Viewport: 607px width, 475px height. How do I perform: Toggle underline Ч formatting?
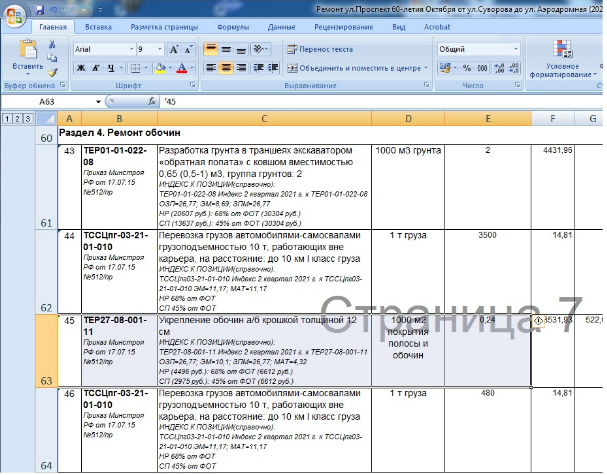111,68
